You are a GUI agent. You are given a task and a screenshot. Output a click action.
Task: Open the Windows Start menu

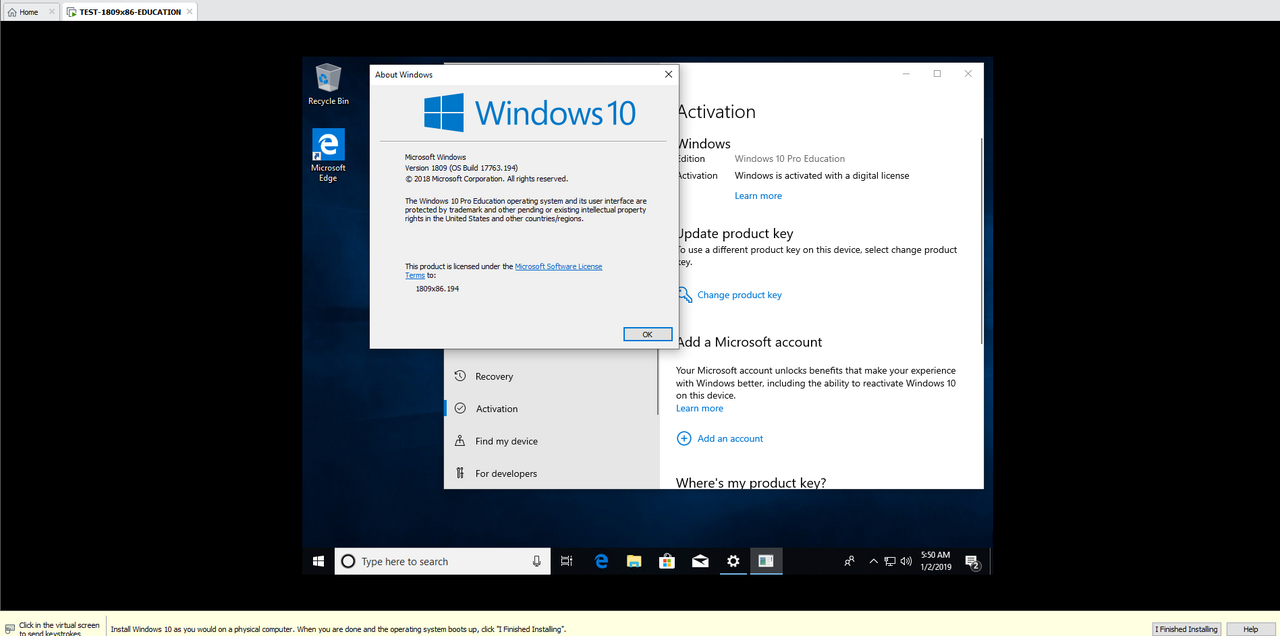coord(318,561)
